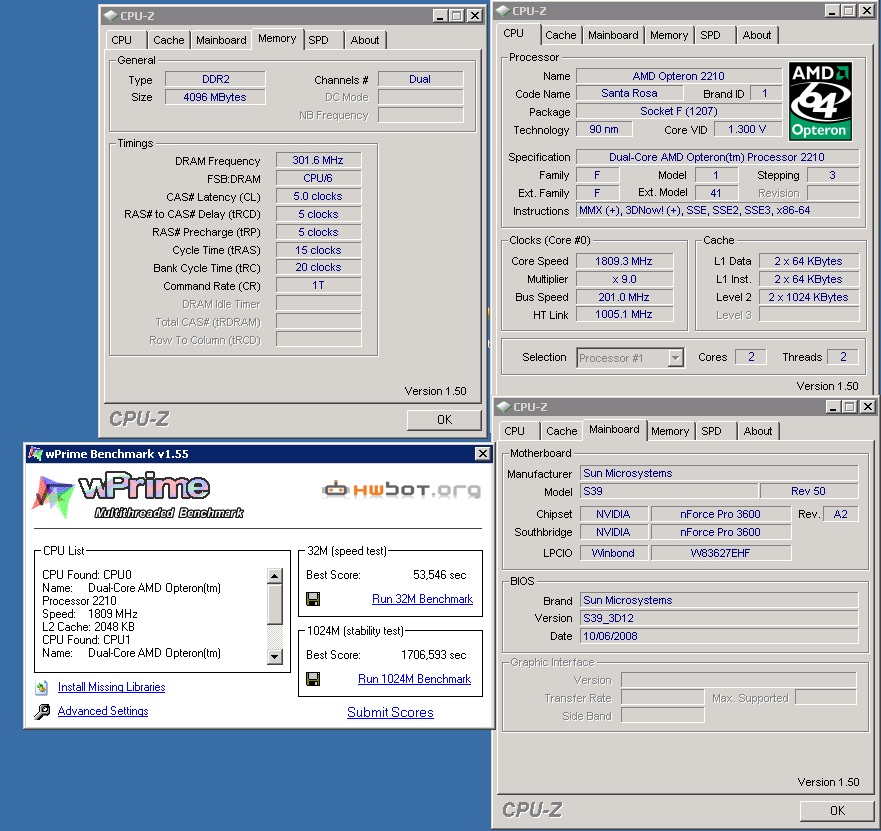Click memory size field 4096 MBytes
The height and width of the screenshot is (831, 881).
coord(215,97)
